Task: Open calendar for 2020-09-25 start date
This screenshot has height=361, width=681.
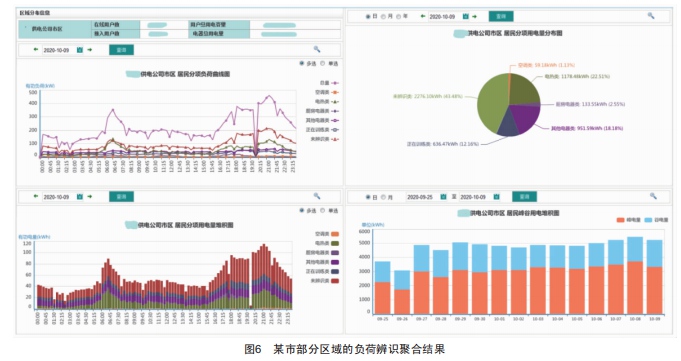Action: click(x=443, y=197)
